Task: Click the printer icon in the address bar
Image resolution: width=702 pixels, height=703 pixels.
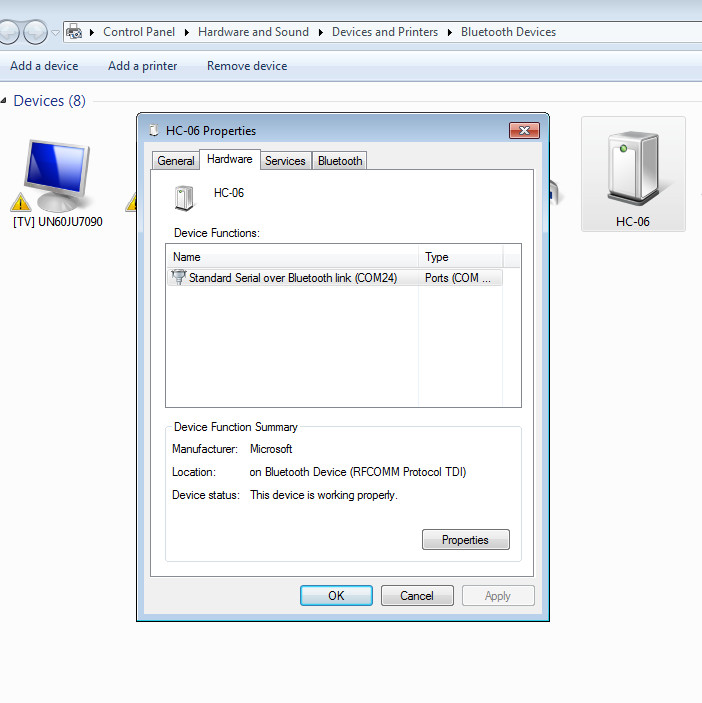Action: (x=74, y=32)
